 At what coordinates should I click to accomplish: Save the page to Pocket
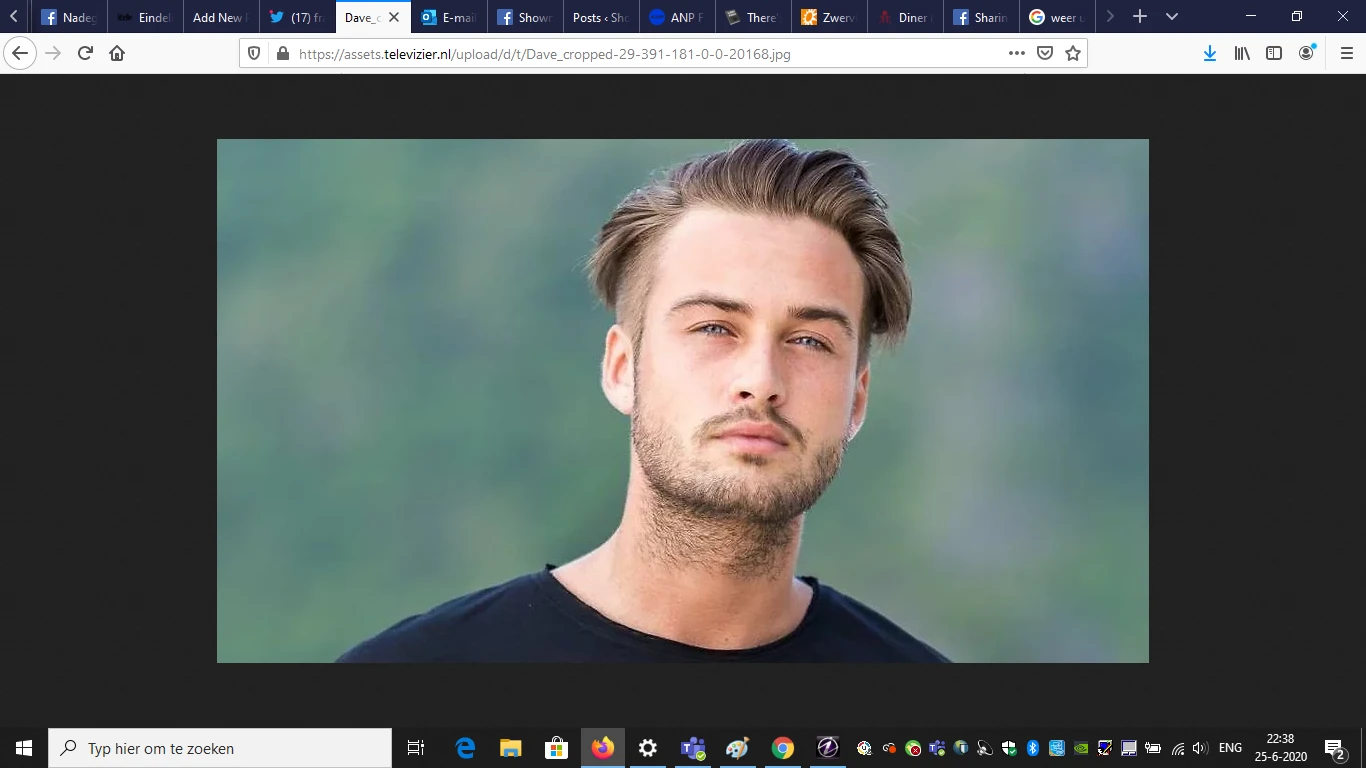[x=1045, y=54]
